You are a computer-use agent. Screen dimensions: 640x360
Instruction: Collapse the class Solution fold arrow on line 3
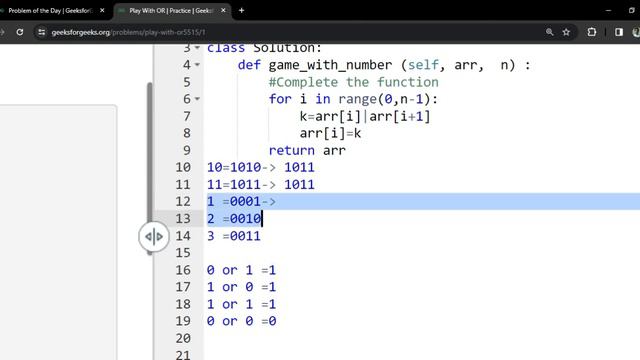197,48
